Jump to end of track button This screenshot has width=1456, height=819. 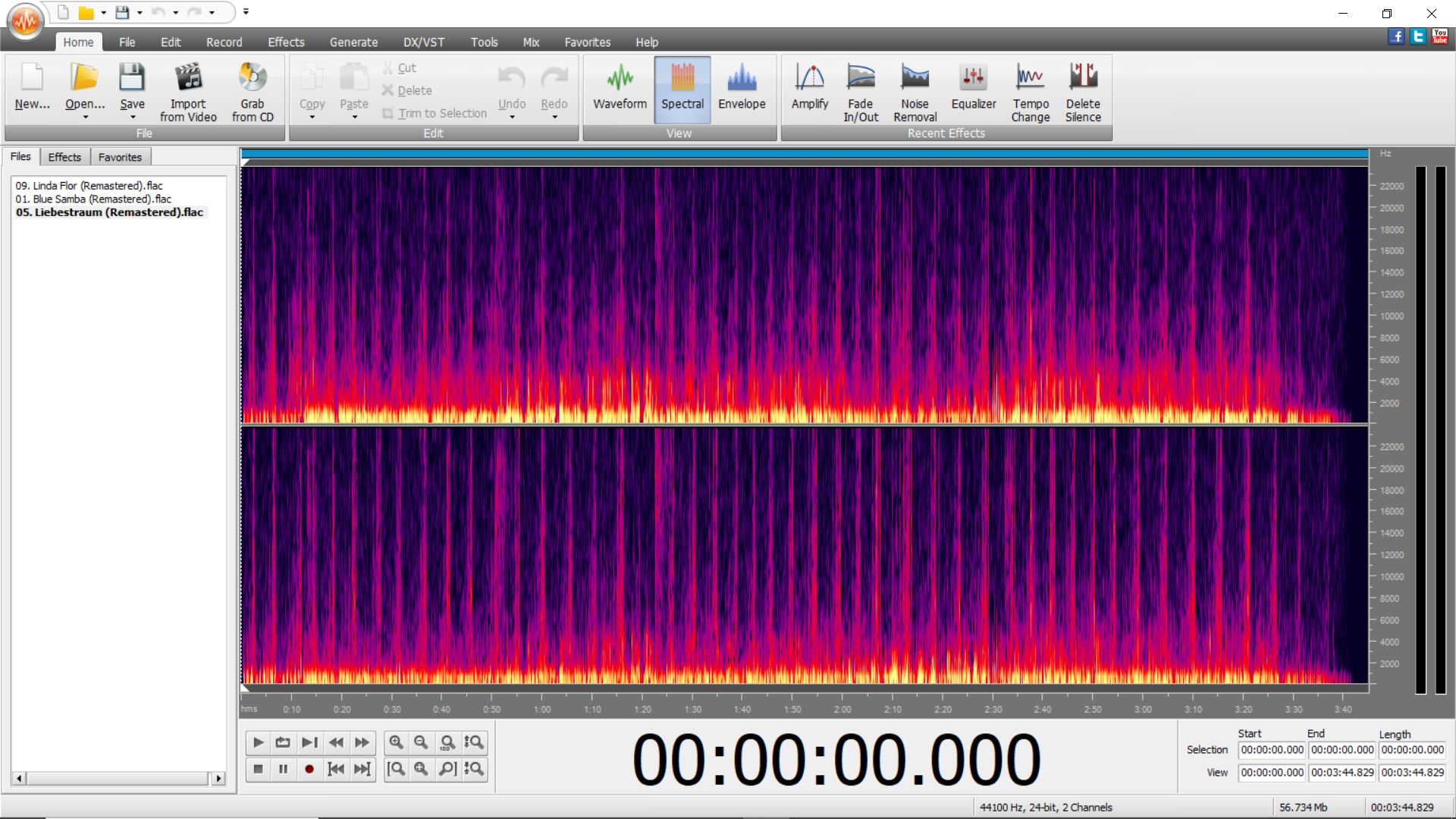[x=362, y=769]
